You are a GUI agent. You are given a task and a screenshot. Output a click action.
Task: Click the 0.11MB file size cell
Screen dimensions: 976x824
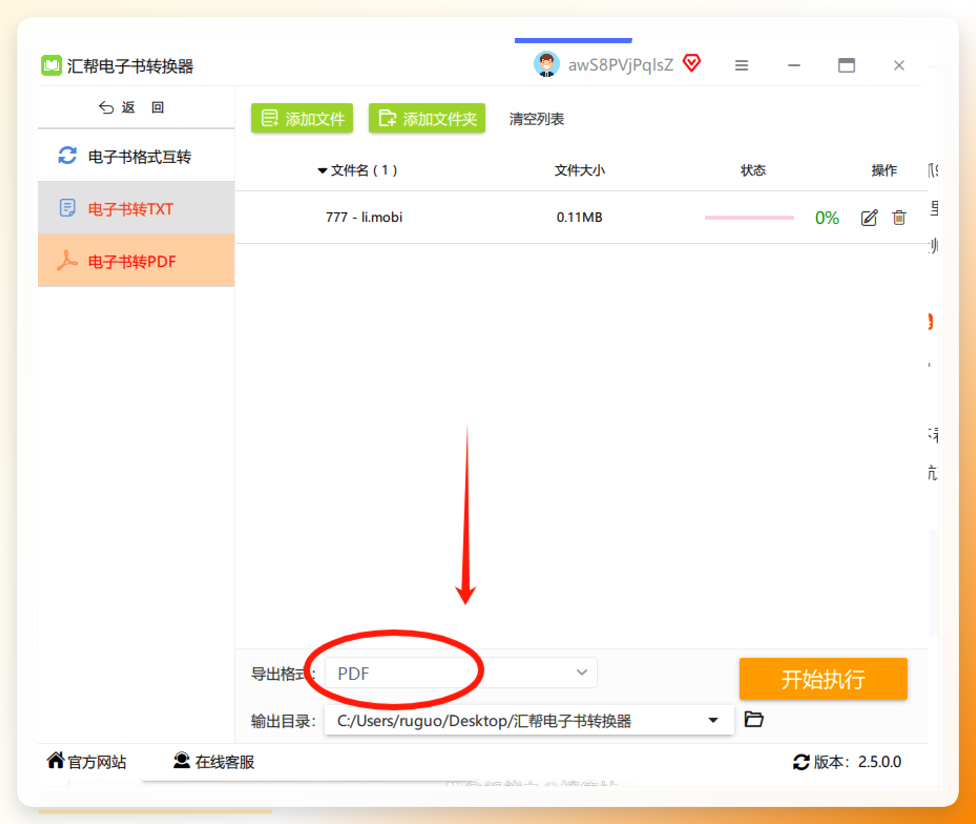(579, 217)
